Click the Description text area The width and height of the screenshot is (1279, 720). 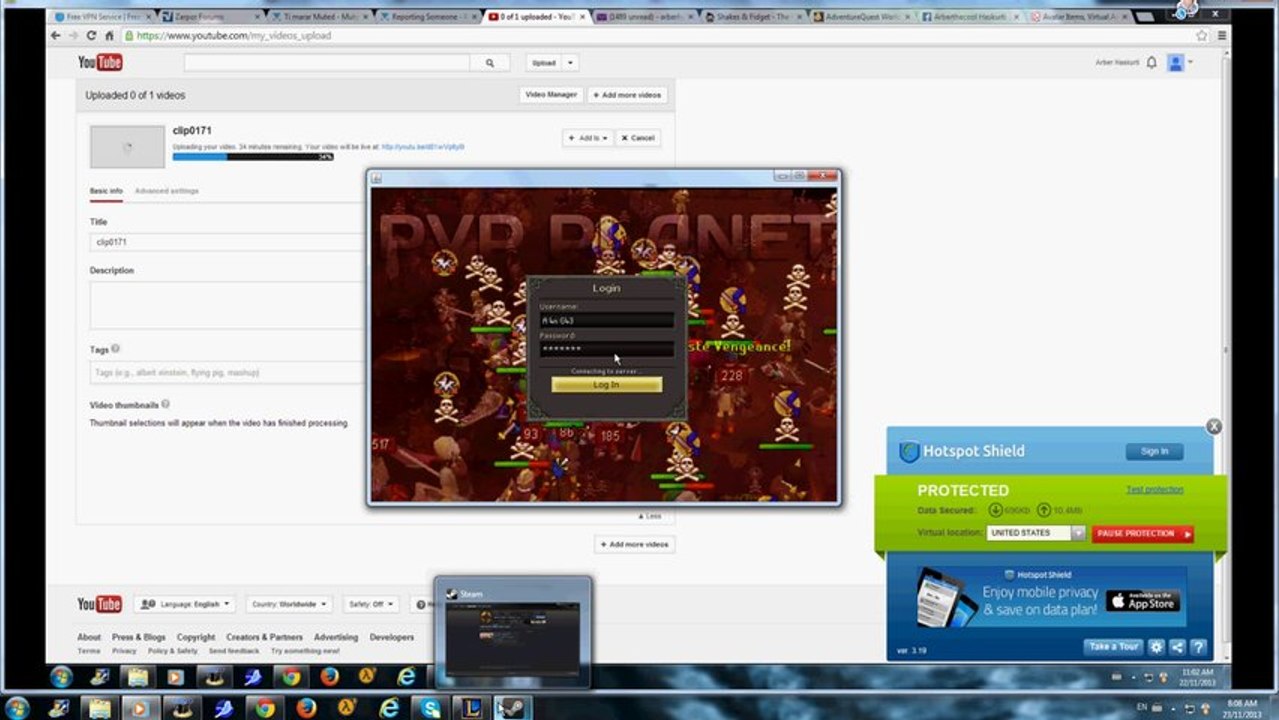coord(227,305)
